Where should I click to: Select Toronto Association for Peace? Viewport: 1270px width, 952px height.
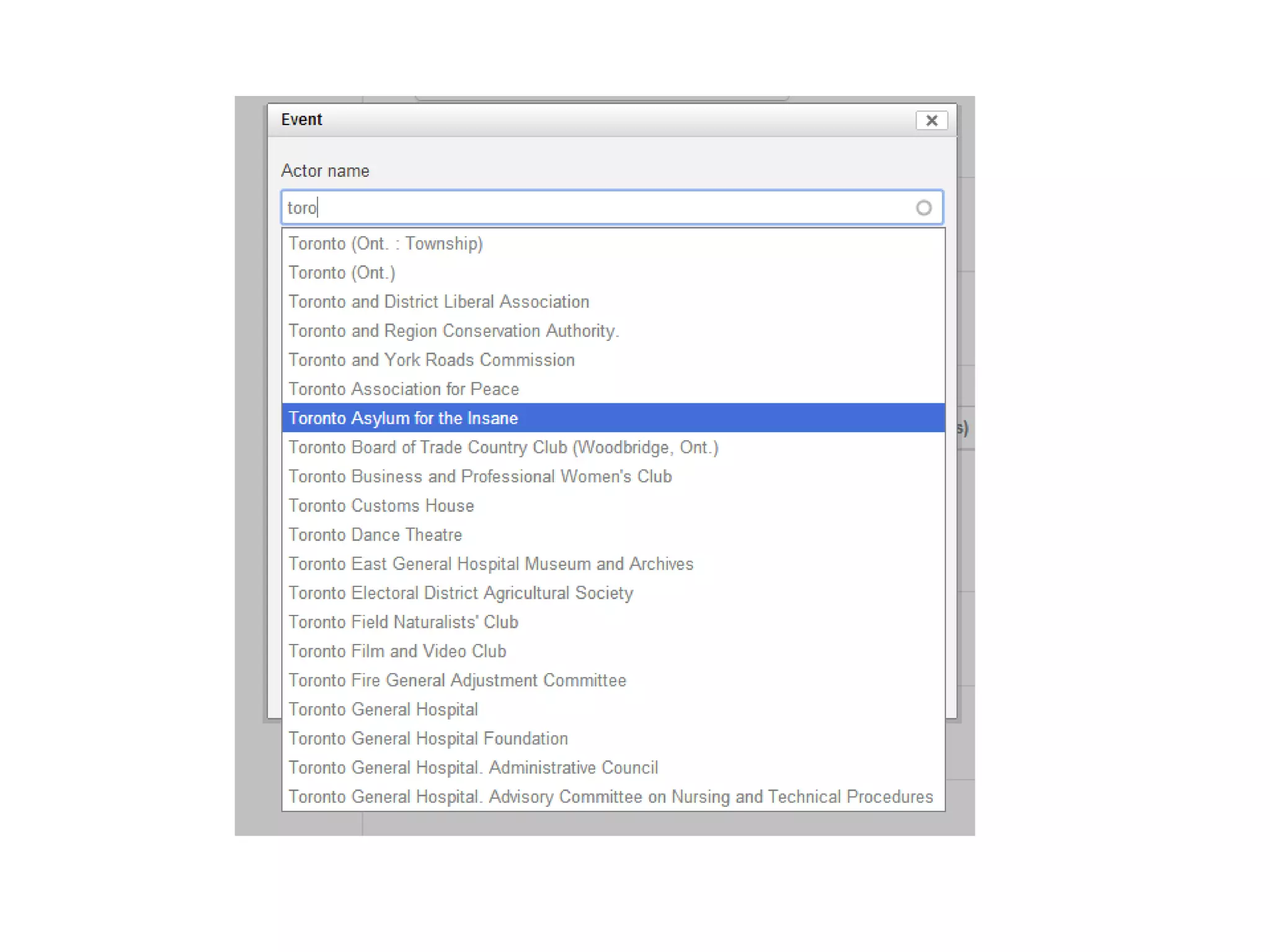coord(404,389)
